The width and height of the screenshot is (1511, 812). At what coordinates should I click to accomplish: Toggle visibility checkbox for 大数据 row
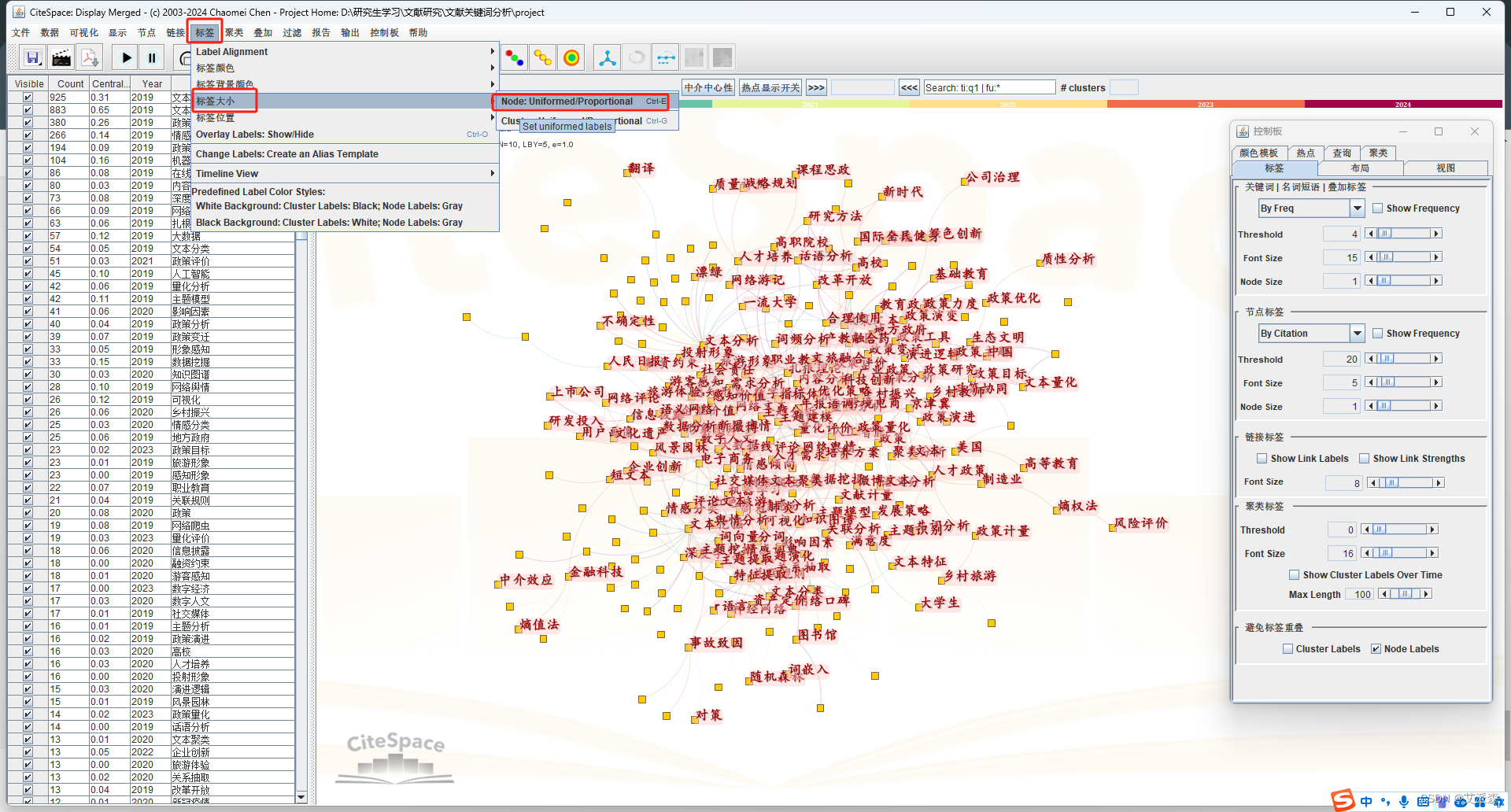pos(28,236)
